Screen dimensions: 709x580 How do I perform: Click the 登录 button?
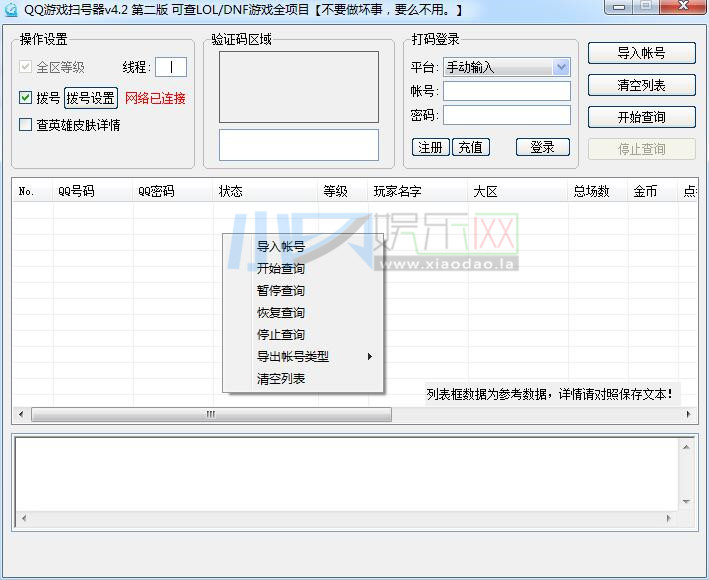[x=543, y=147]
